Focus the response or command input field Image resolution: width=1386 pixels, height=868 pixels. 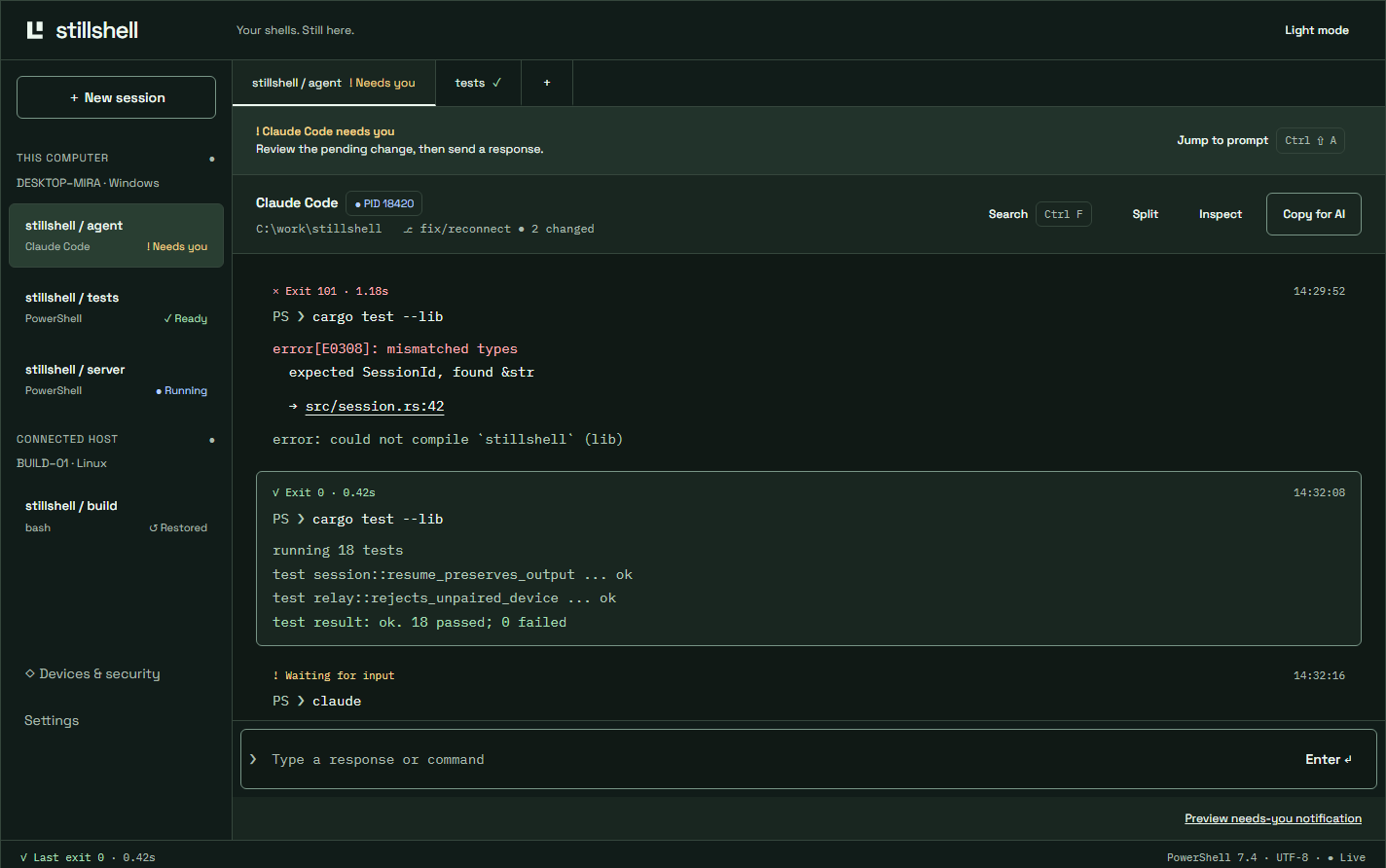779,759
